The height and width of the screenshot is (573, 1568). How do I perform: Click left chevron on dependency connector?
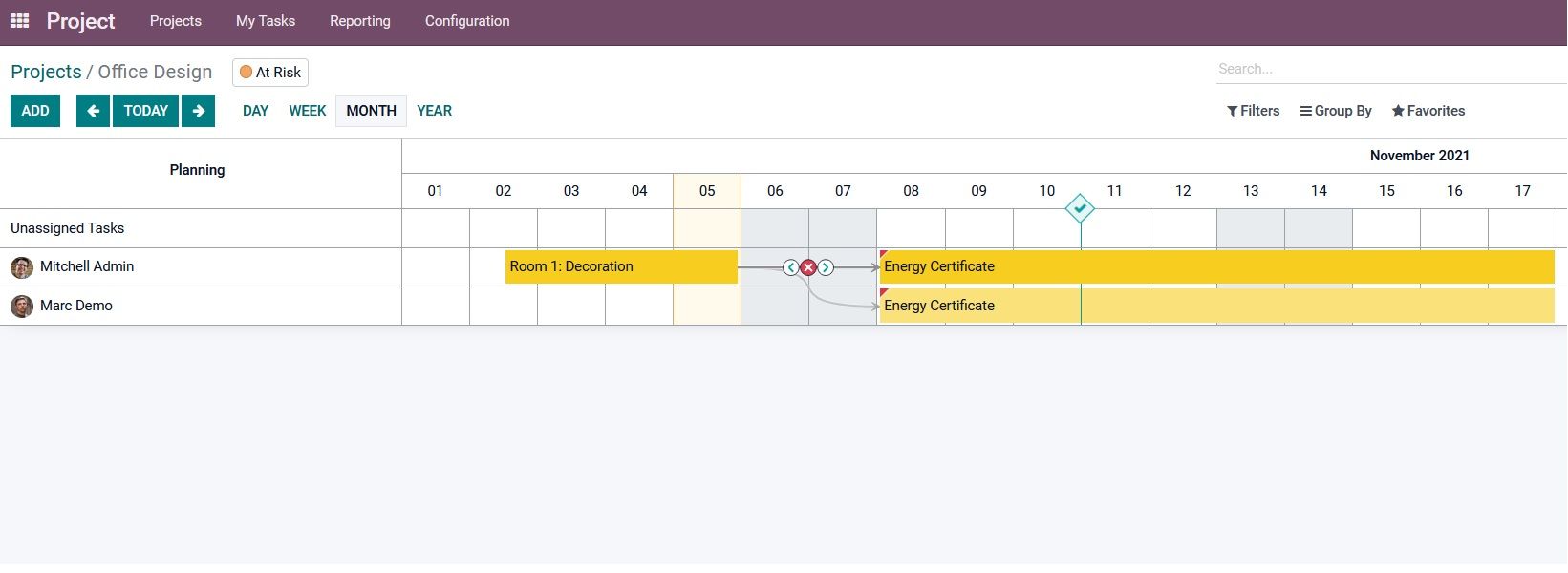coord(791,267)
